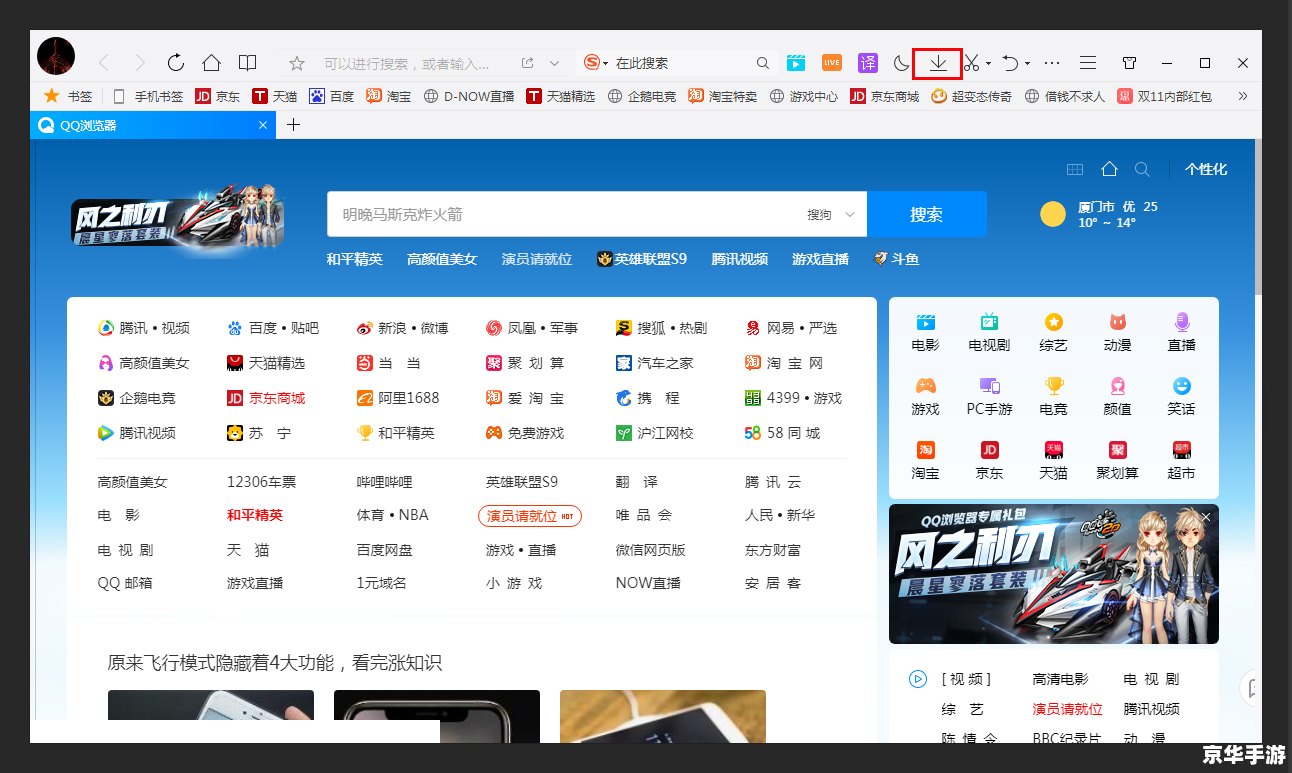Open 聚划算 category icon
Screen dimensions: 1292x773
1117,461
